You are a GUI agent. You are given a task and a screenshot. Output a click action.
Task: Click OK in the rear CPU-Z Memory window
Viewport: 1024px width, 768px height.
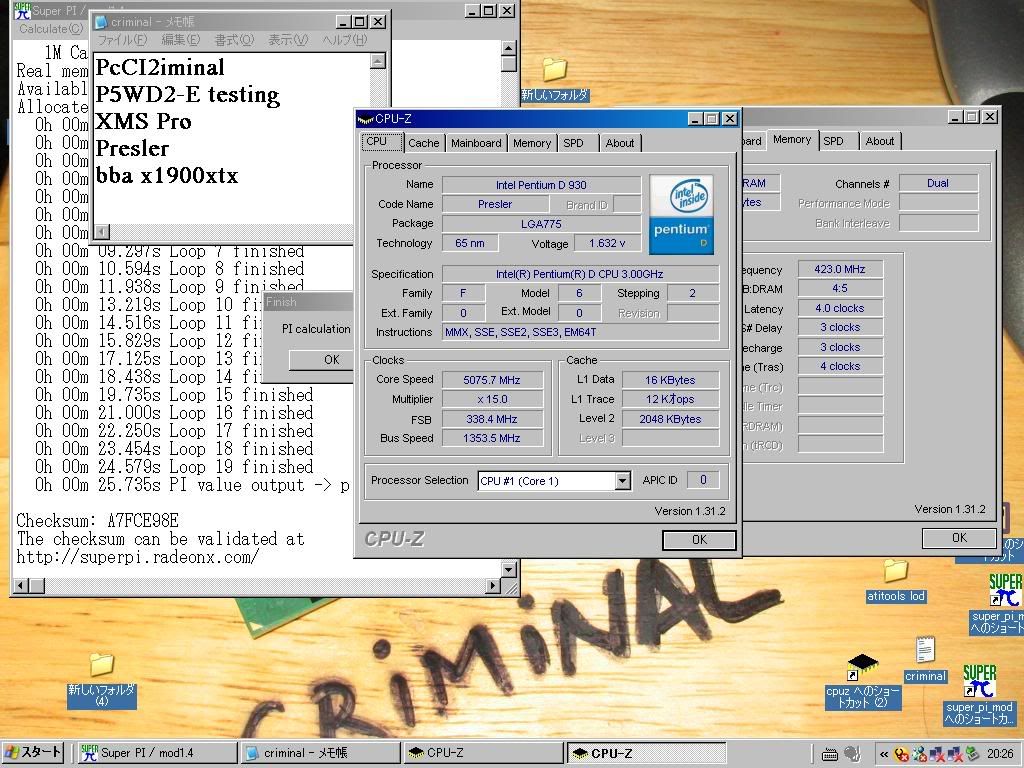click(x=959, y=537)
